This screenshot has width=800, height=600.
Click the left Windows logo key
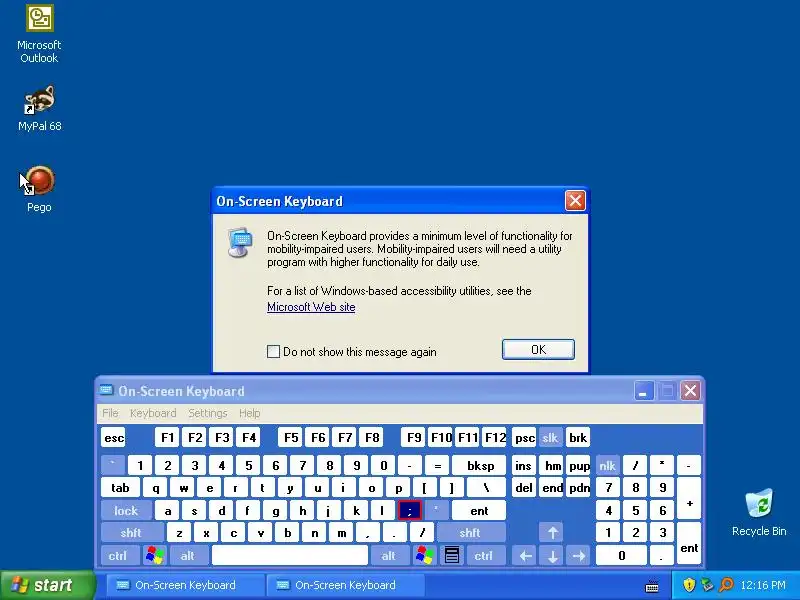[x=155, y=555]
